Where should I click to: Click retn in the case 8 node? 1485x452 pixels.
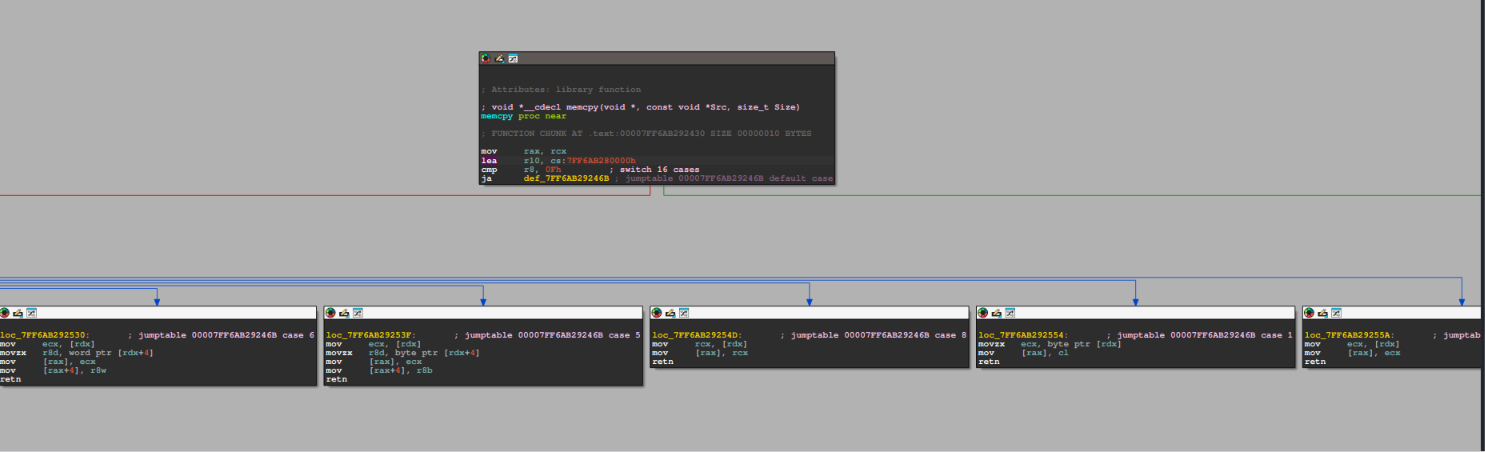click(662, 362)
